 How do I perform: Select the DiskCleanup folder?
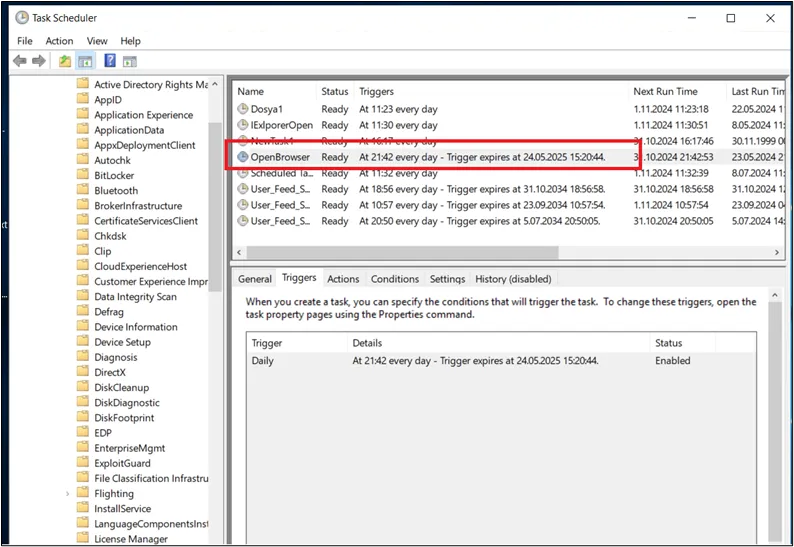pyautogui.click(x=122, y=387)
